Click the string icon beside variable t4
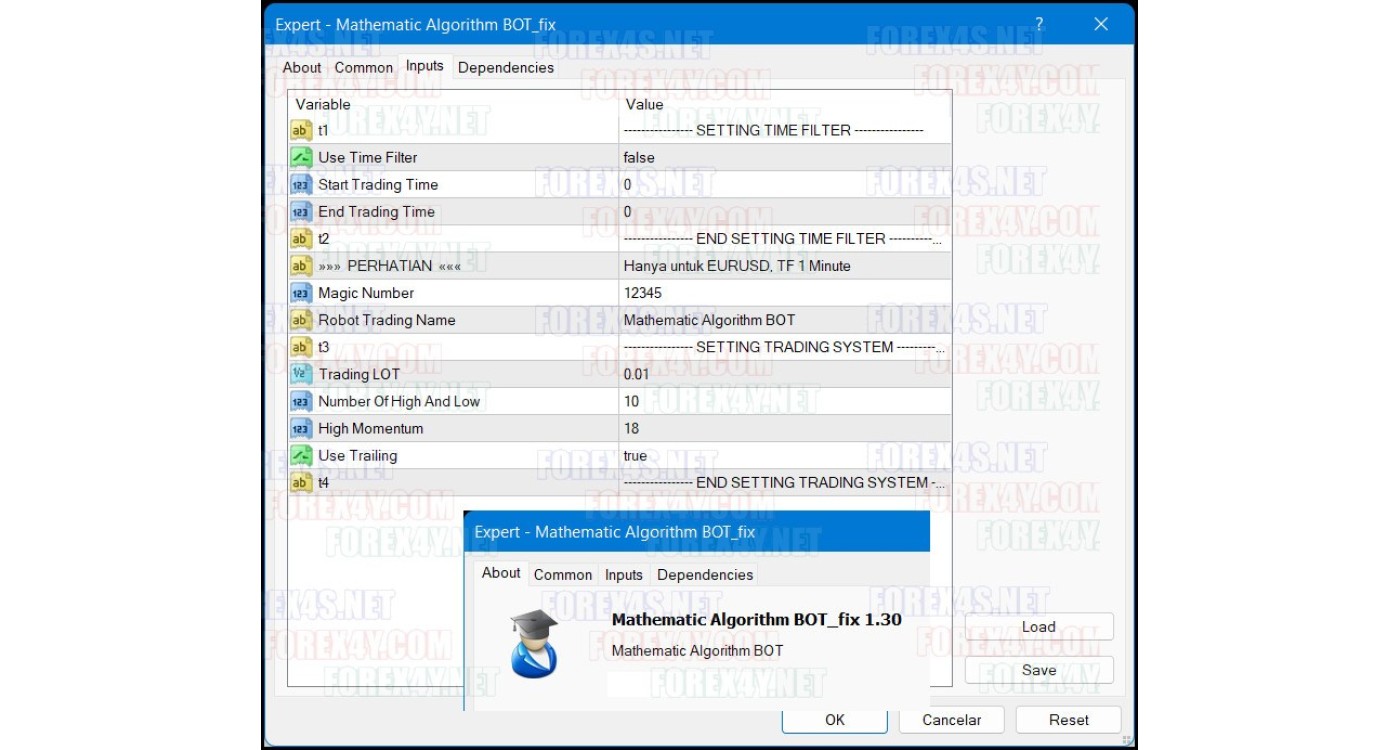The width and height of the screenshot is (1400, 750). pyautogui.click(x=301, y=482)
